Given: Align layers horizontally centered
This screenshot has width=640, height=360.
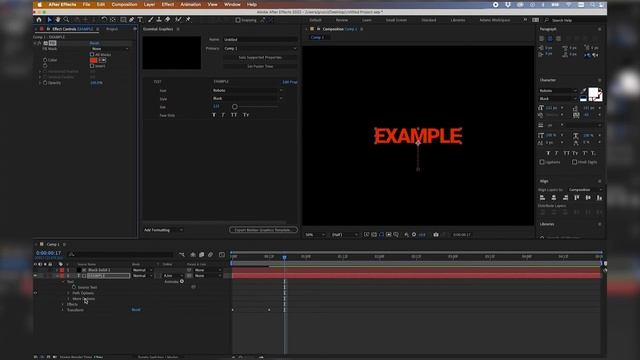Looking at the screenshot, I should [554, 198].
